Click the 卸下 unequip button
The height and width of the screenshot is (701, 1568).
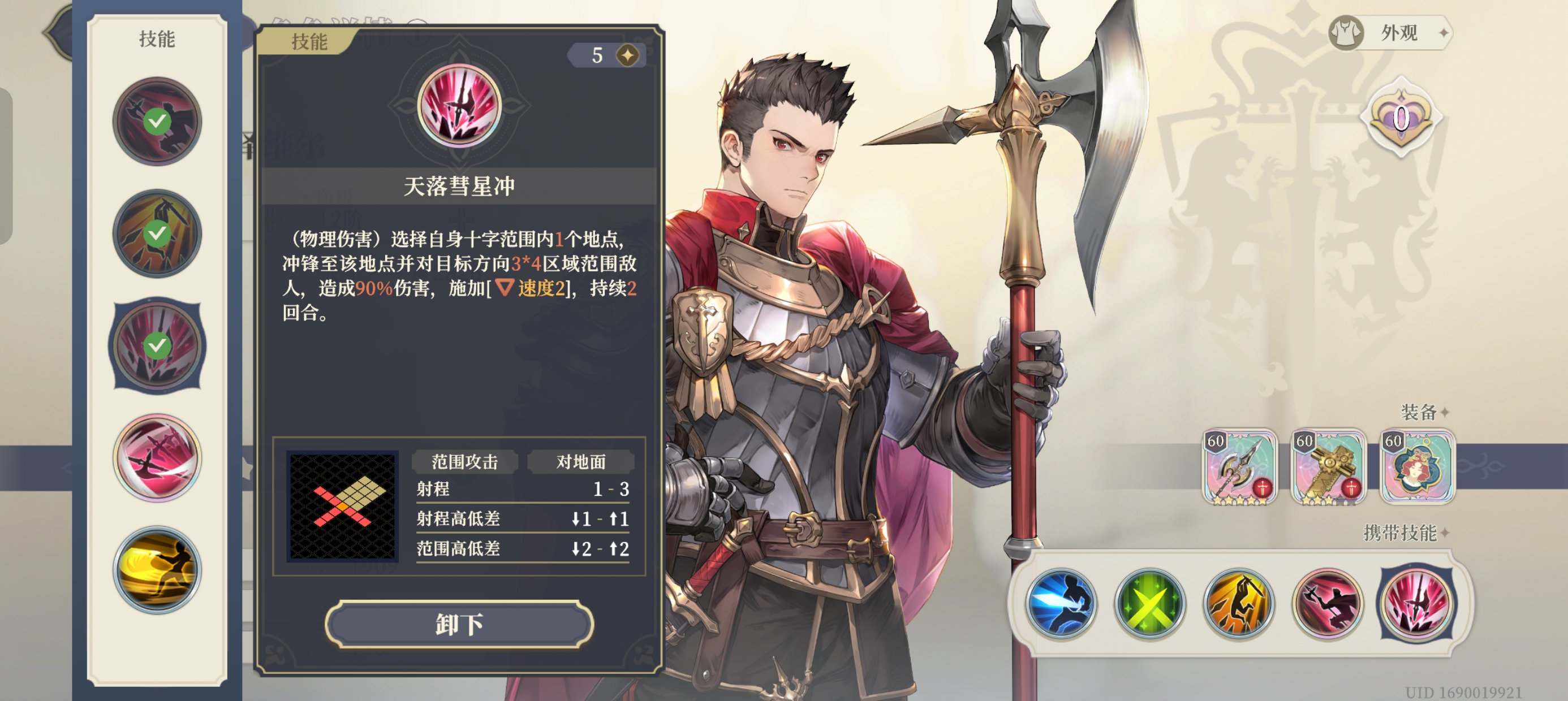coord(459,624)
